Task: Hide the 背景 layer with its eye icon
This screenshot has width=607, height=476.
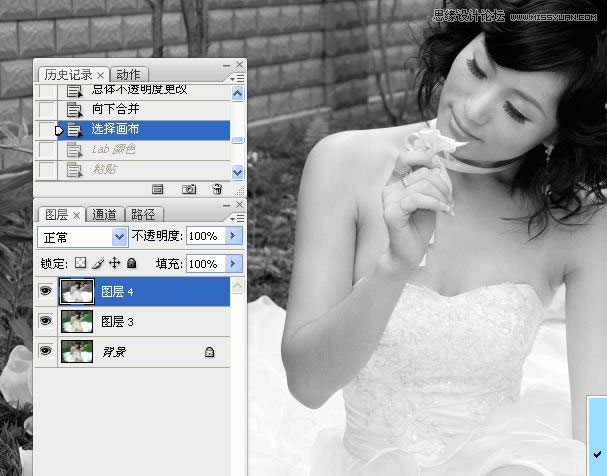Action: coord(45,351)
